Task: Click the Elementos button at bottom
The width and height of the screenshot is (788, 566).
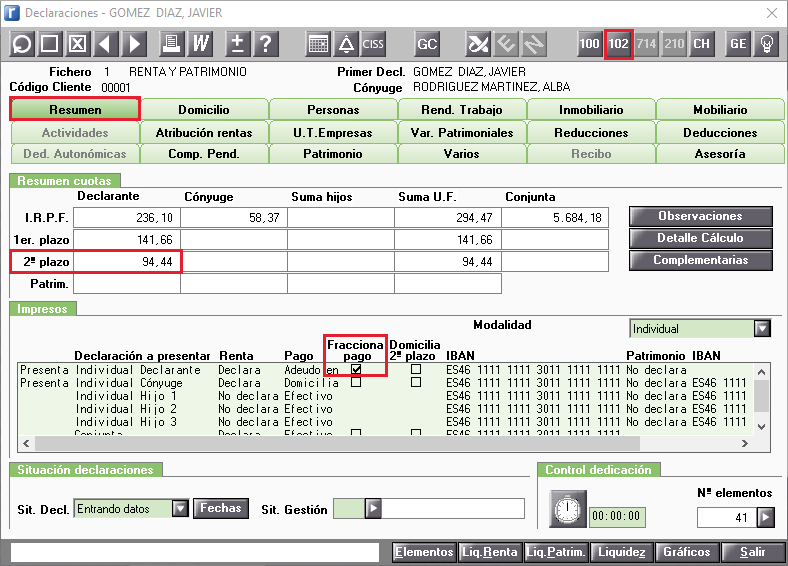Action: pyautogui.click(x=424, y=552)
